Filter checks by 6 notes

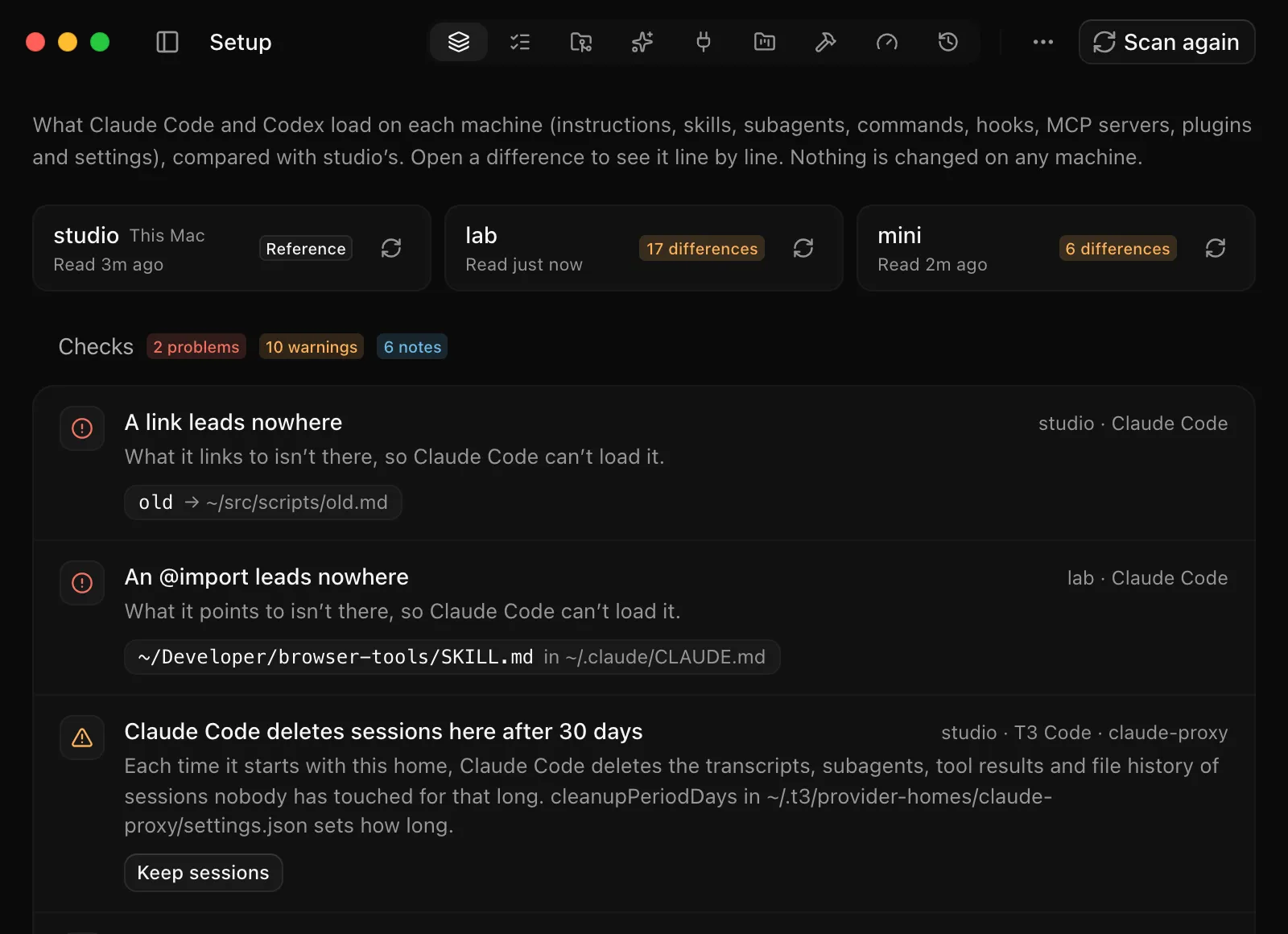click(412, 347)
